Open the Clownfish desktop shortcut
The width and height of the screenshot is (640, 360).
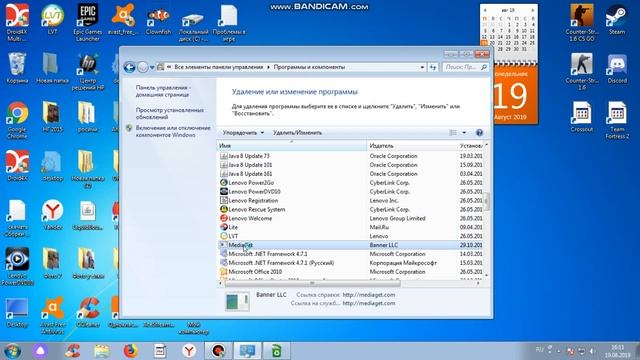pyautogui.click(x=158, y=19)
